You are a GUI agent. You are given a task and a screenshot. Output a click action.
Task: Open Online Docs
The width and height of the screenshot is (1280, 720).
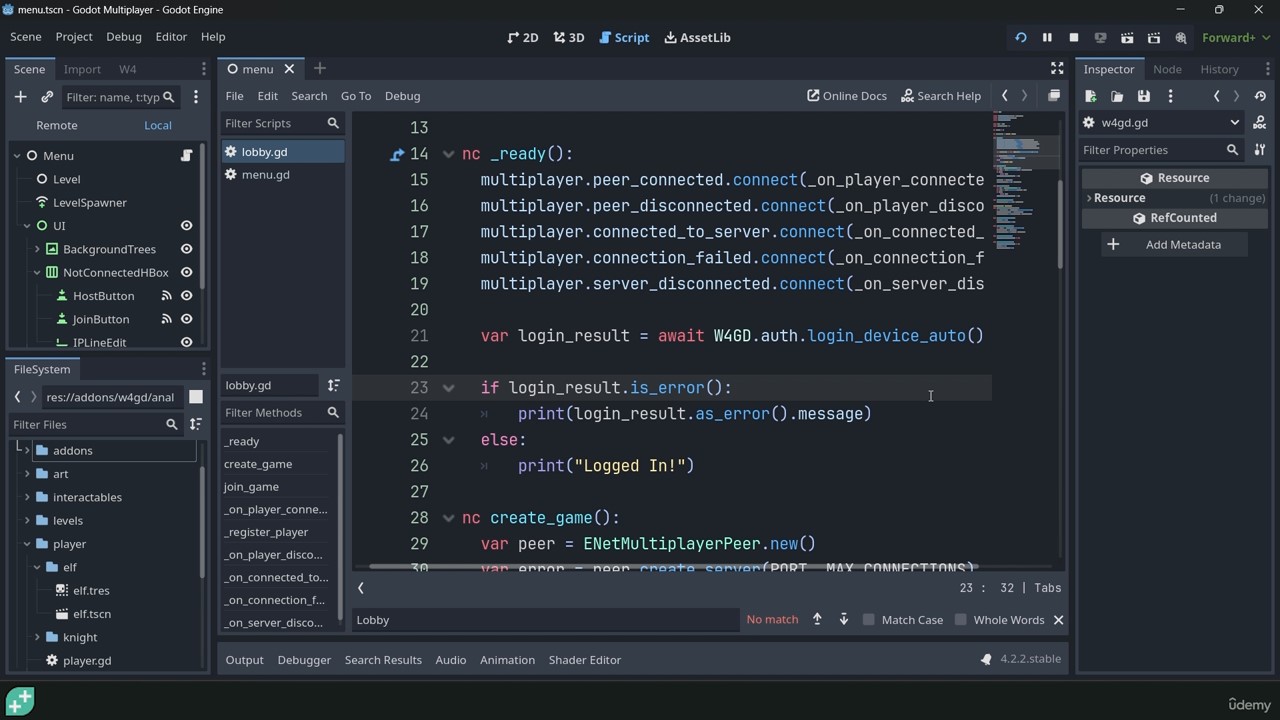[x=847, y=96]
